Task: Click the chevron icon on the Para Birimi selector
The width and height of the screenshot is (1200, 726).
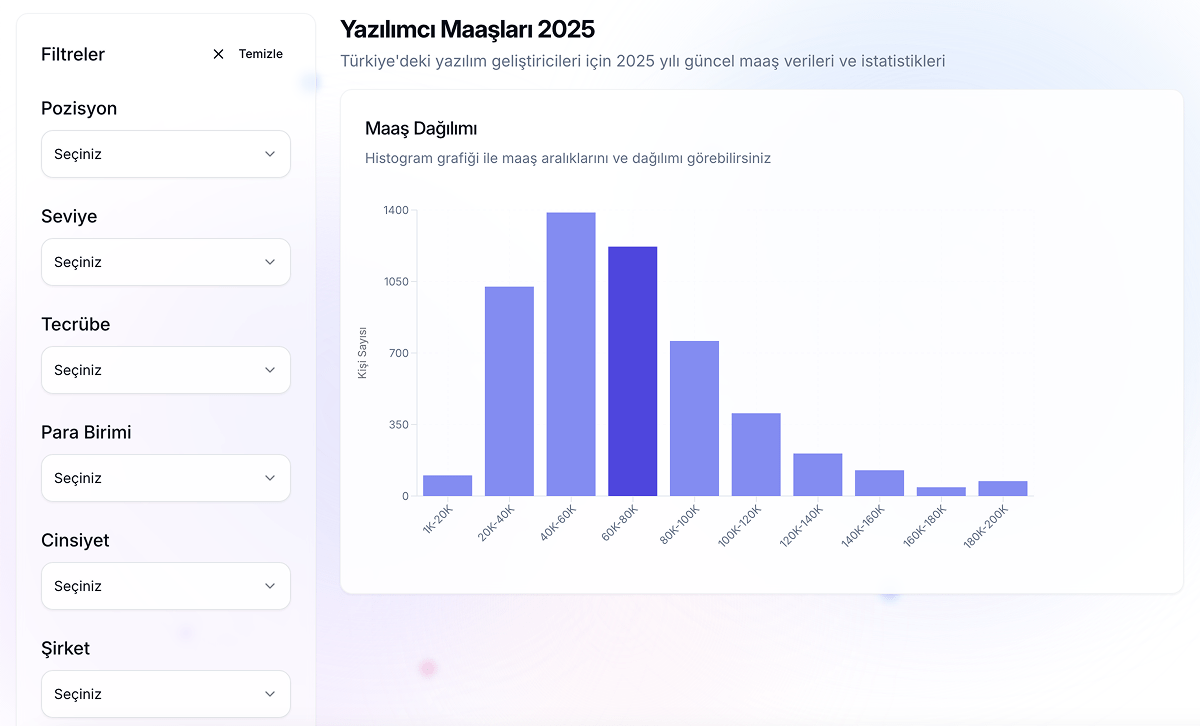Action: (x=270, y=478)
